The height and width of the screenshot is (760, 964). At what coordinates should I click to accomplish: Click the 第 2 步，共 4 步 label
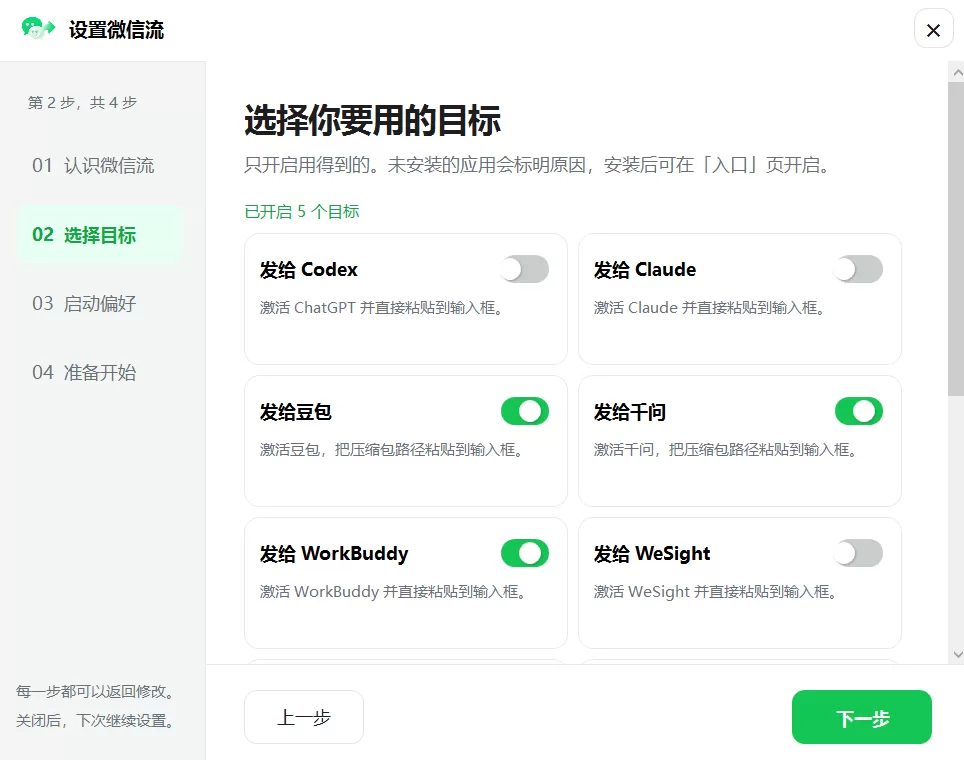pos(82,103)
